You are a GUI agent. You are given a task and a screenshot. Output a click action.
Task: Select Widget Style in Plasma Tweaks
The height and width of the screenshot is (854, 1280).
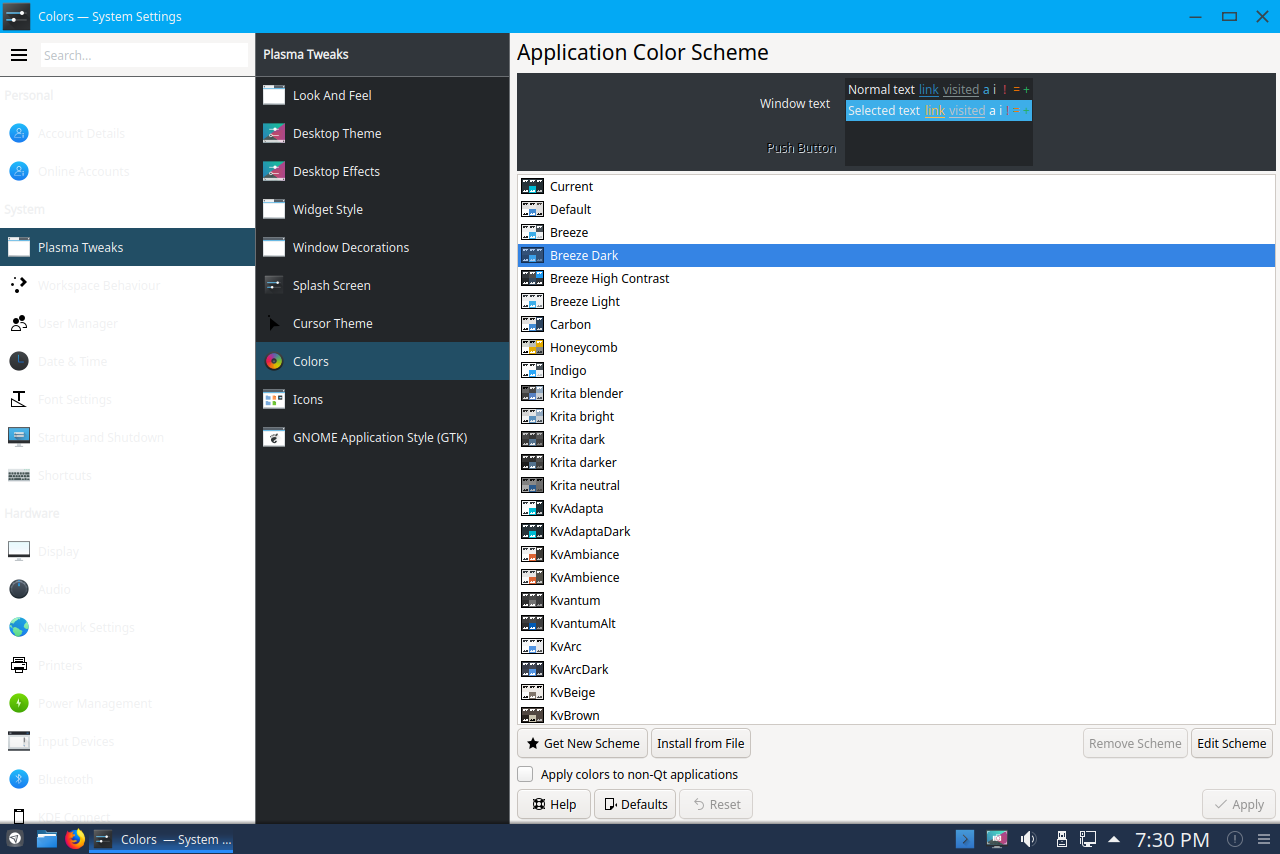pyautogui.click(x=327, y=209)
